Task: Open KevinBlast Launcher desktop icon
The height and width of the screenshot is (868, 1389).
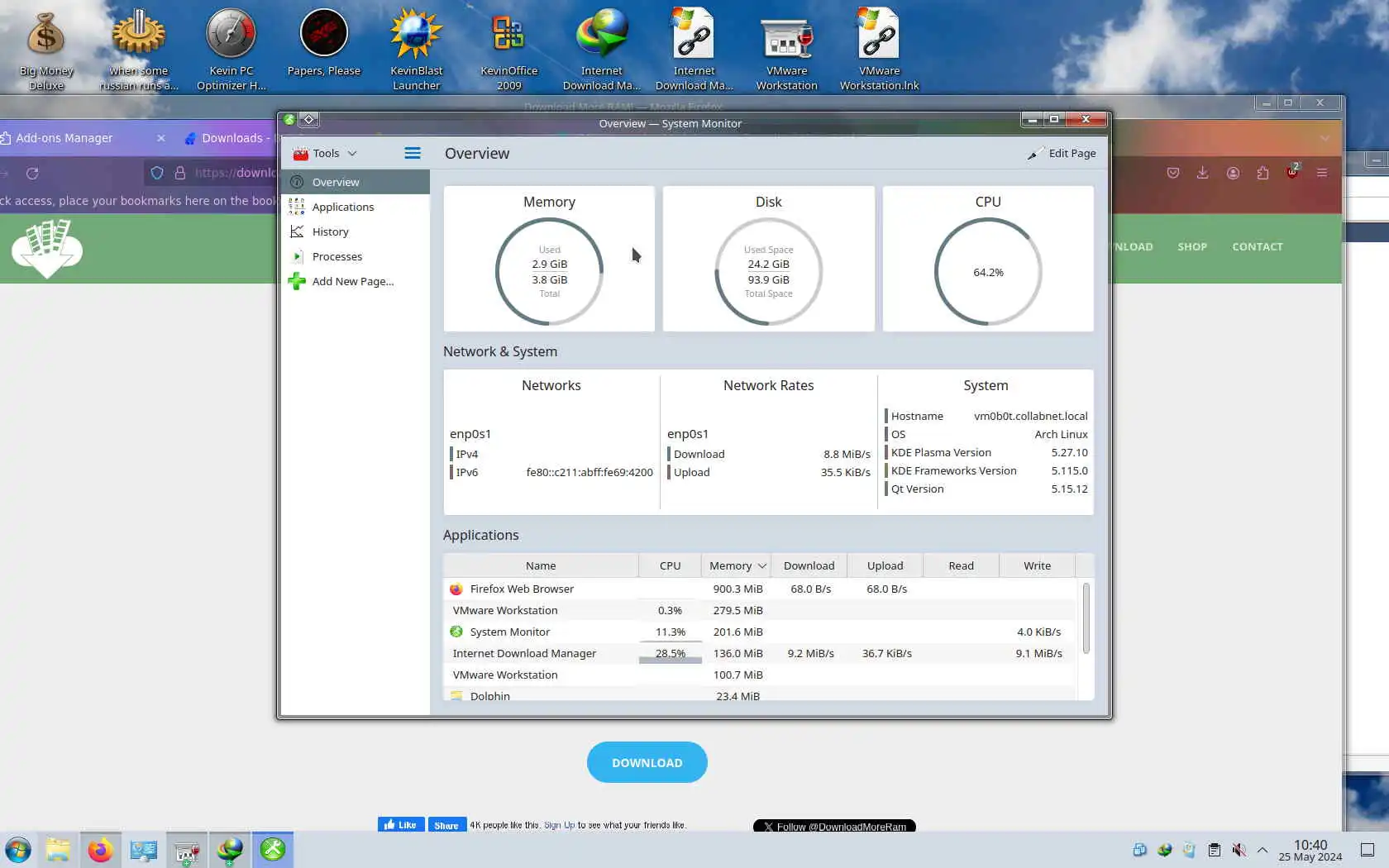Action: pyautogui.click(x=417, y=50)
